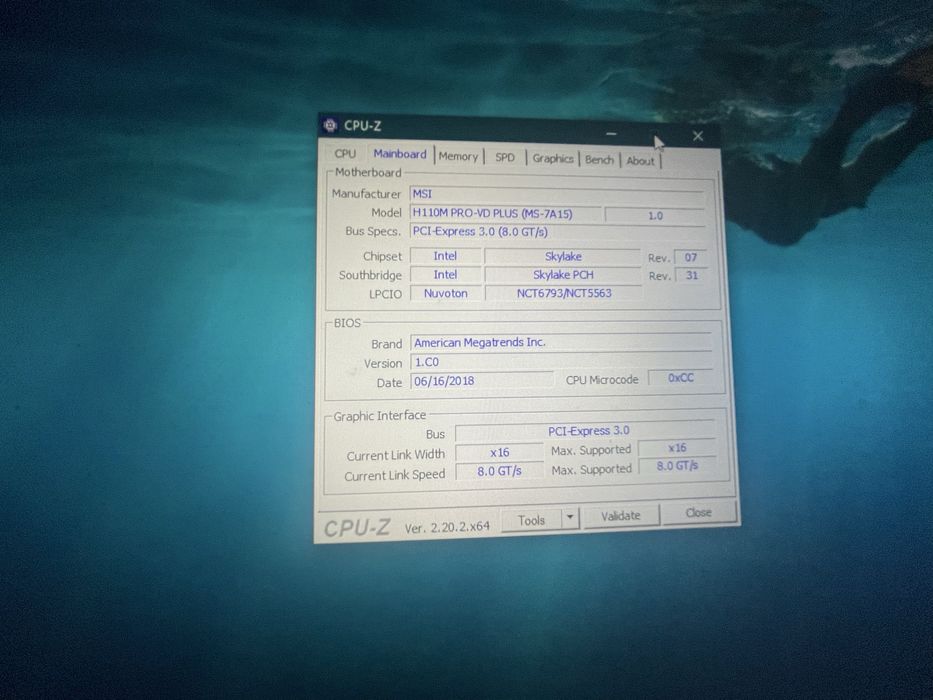Screen dimensions: 933x700
Task: Click the version text Ver. 2.20.2.x64
Action: point(447,527)
